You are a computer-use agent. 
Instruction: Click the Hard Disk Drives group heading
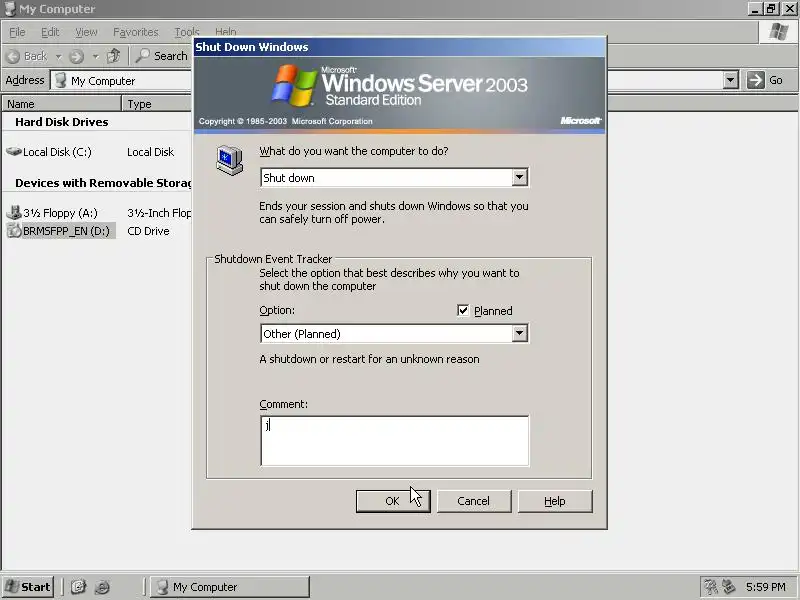pyautogui.click(x=62, y=122)
